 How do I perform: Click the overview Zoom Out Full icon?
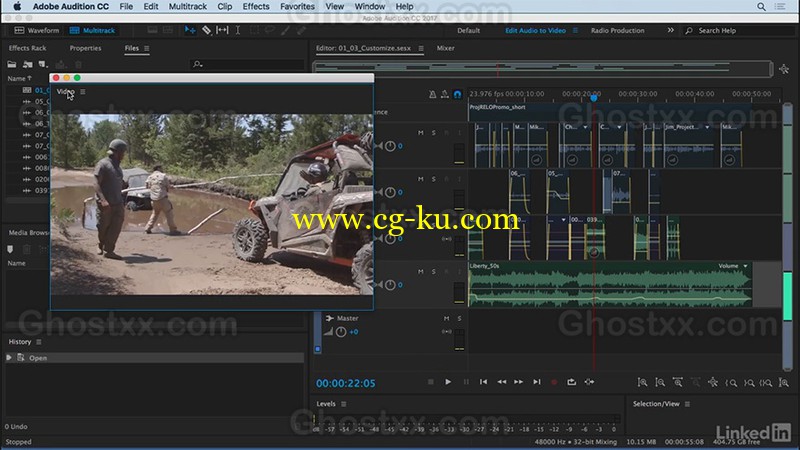[784, 69]
